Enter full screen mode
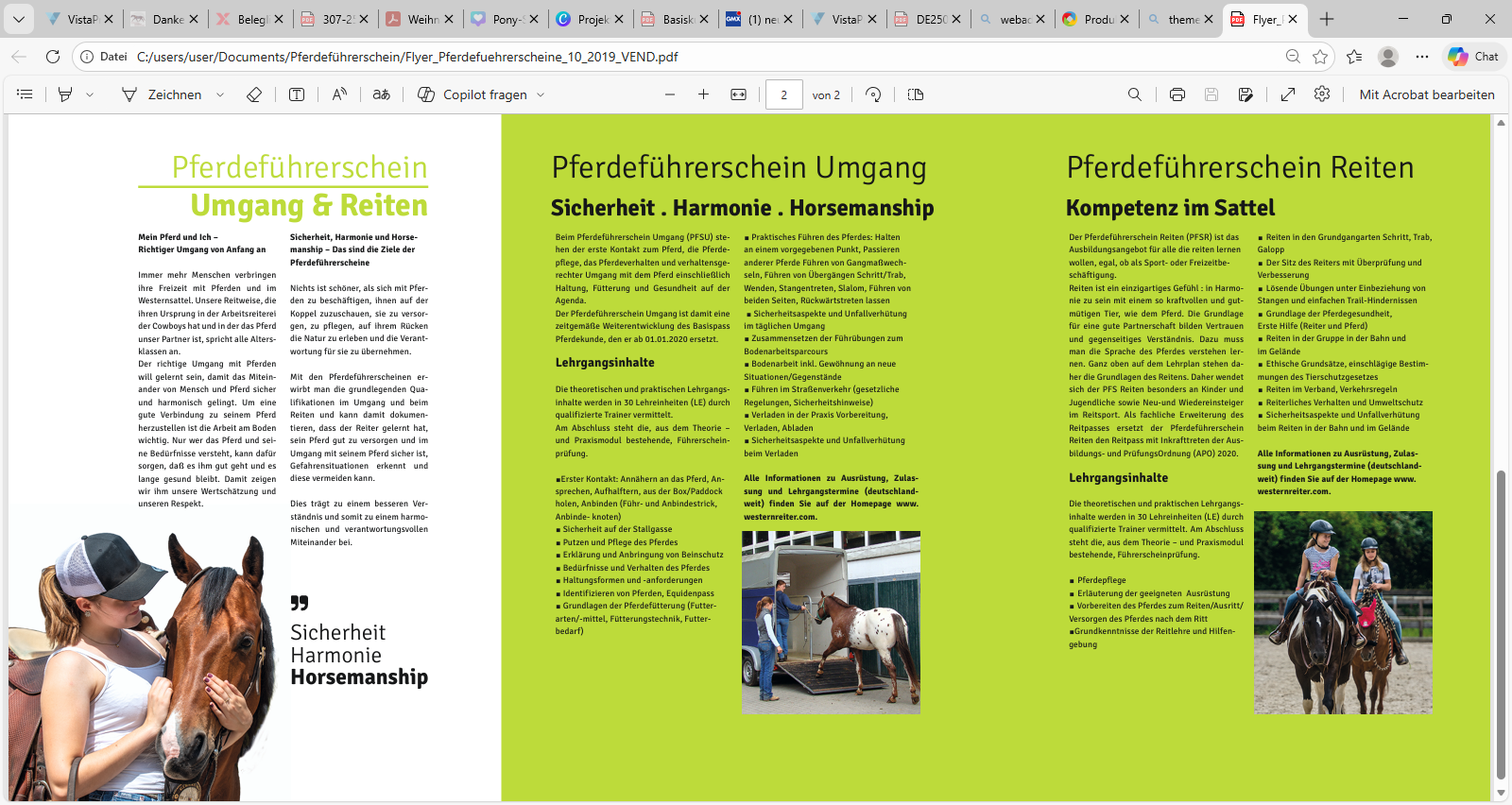The width and height of the screenshot is (1512, 805). click(1288, 94)
